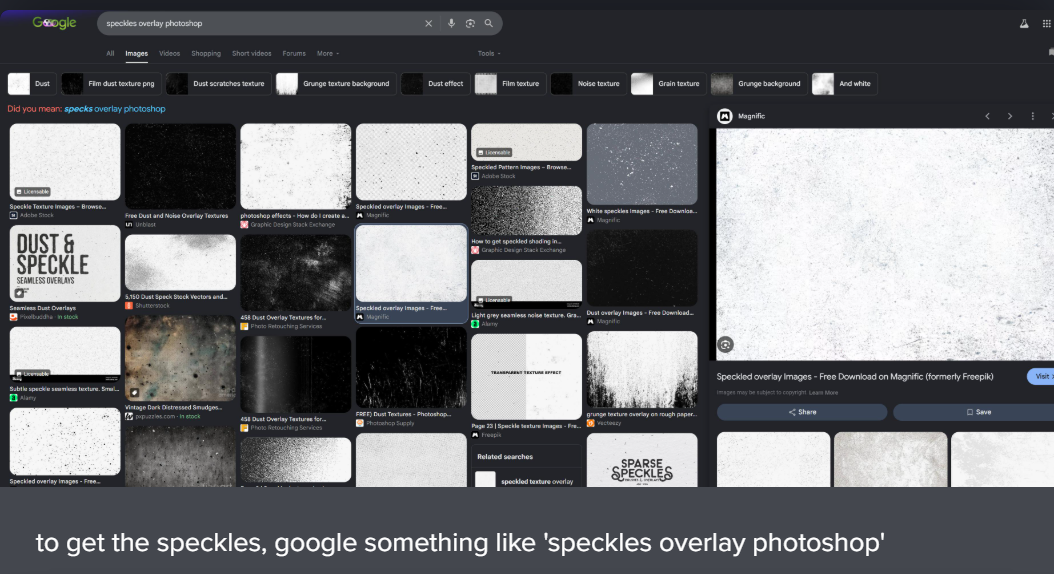1054x574 pixels.
Task: Click the Share button
Action: click(802, 412)
